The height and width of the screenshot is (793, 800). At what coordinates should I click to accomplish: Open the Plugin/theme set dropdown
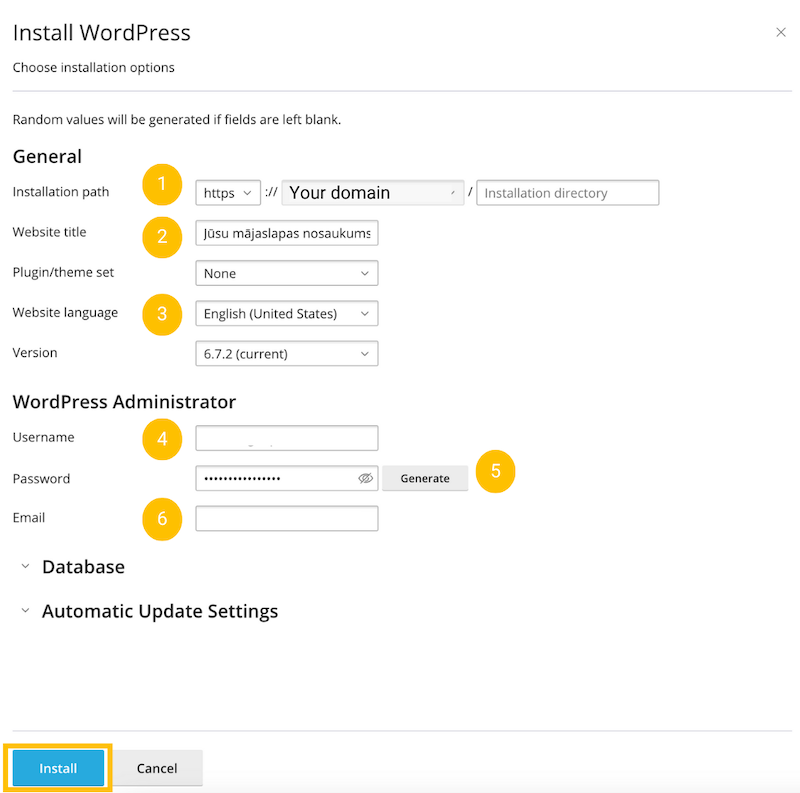pos(286,272)
